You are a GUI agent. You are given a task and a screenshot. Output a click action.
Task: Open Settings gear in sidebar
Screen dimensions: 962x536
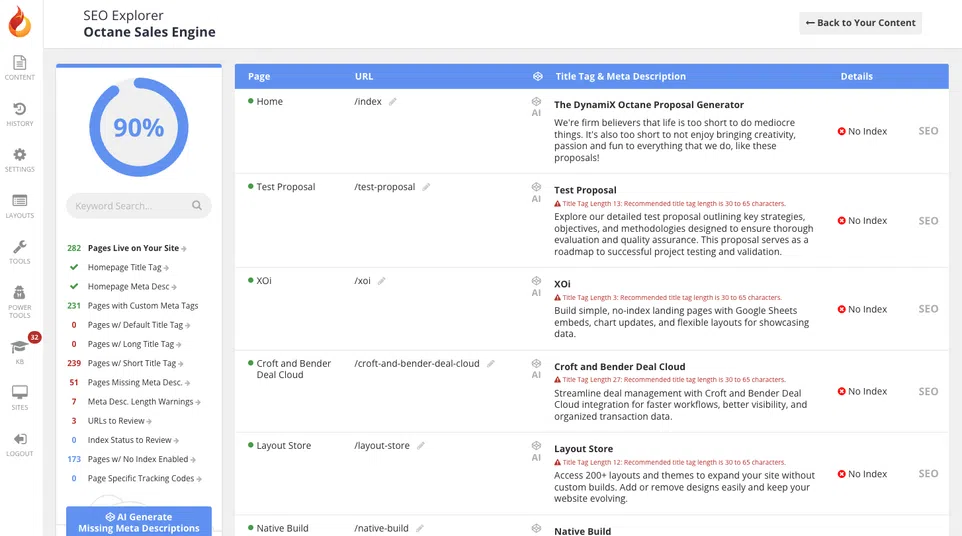(x=20, y=159)
